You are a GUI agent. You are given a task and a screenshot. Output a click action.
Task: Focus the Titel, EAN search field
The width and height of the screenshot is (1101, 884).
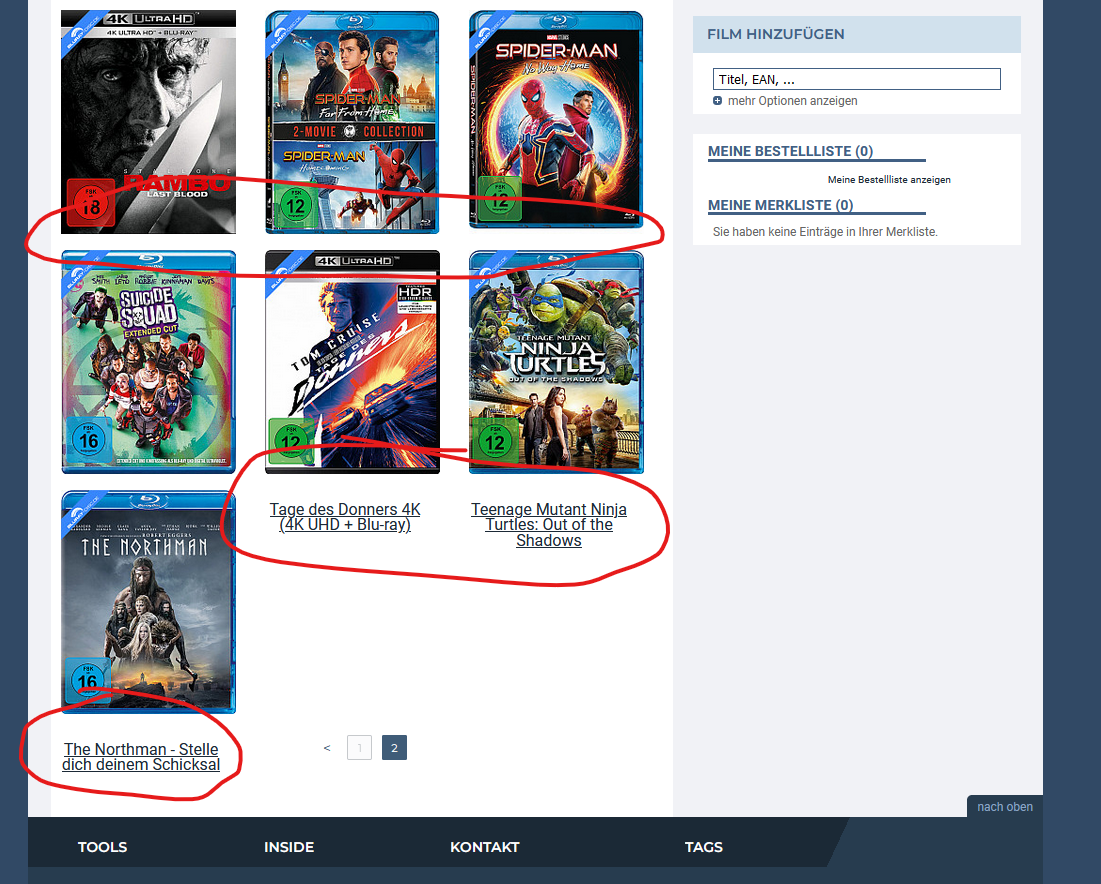(x=857, y=79)
